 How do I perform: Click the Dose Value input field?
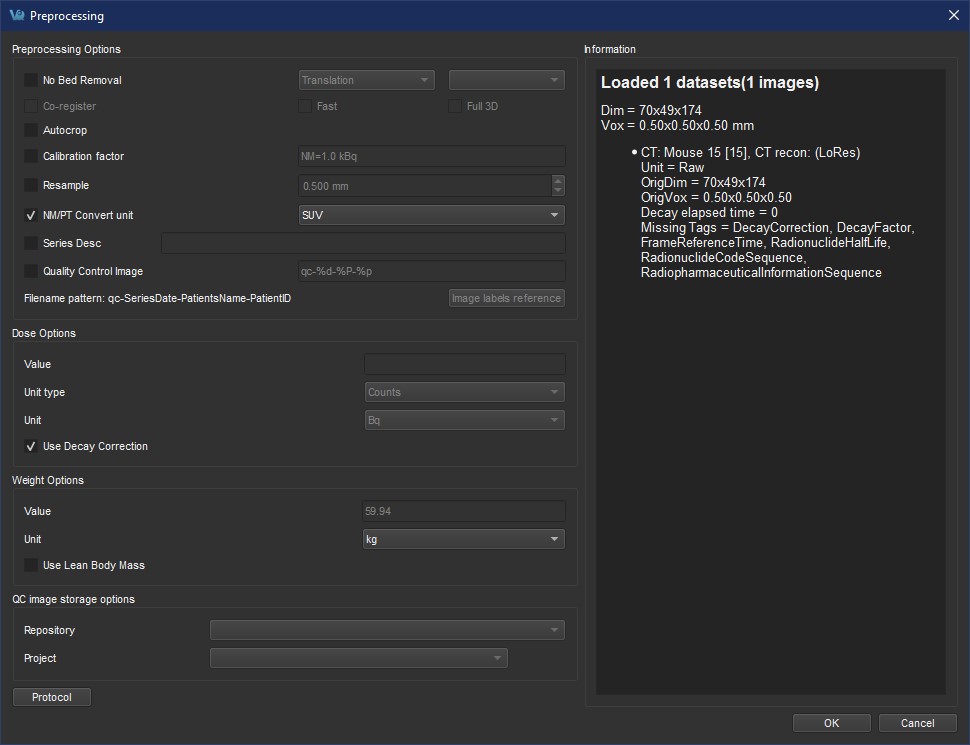tap(463, 364)
